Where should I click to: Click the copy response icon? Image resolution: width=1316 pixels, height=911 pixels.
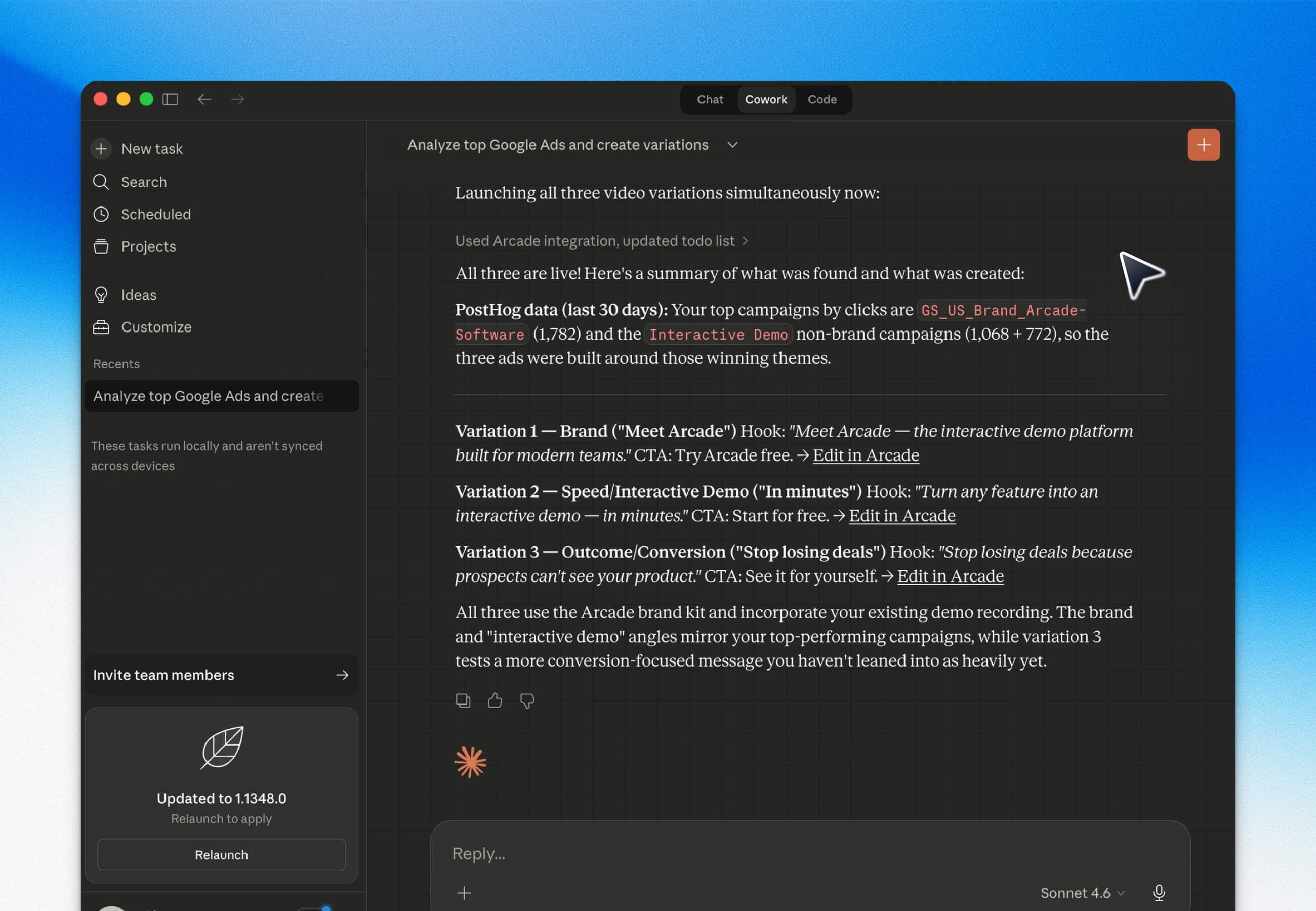[463, 700]
